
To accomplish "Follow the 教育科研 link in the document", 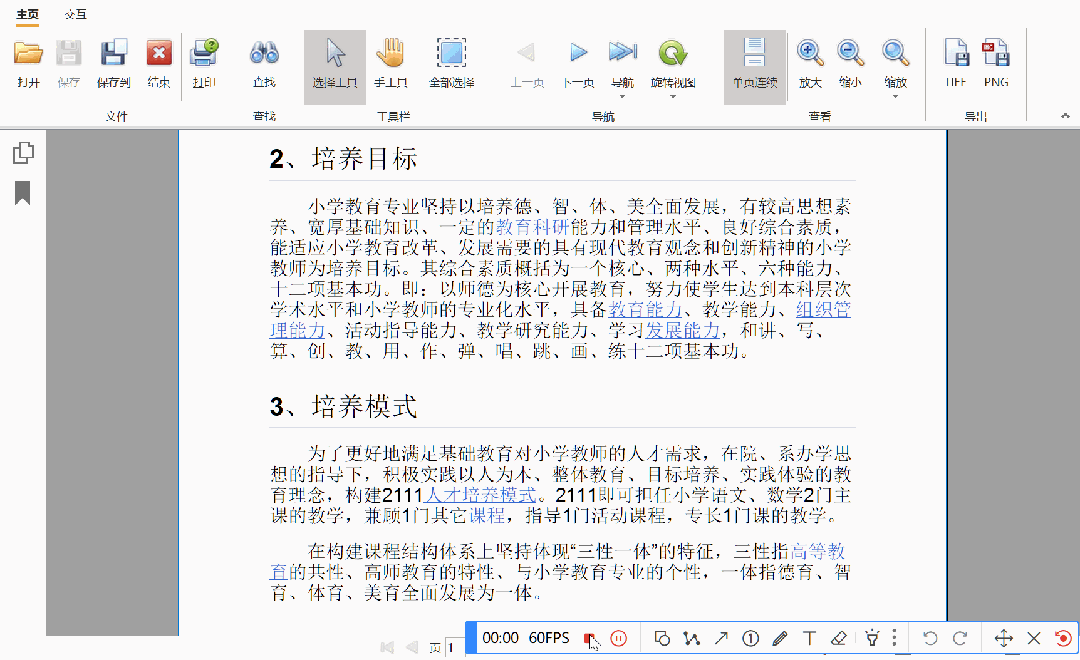I will (532, 227).
